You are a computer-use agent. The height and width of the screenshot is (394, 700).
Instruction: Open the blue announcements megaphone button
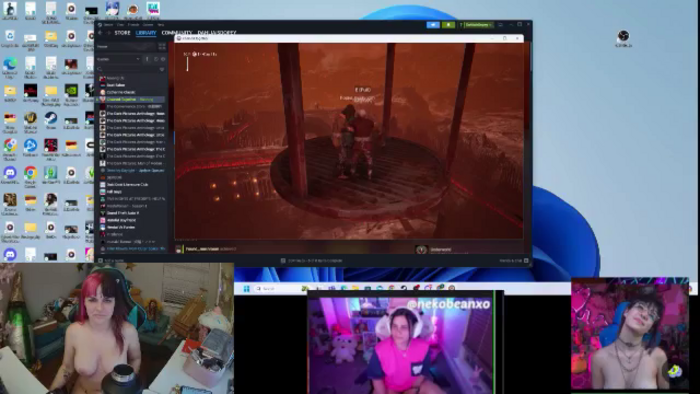click(x=433, y=25)
